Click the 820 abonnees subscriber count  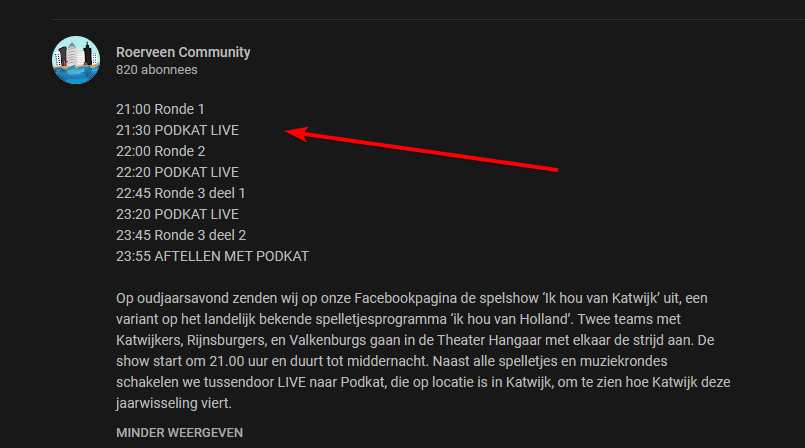tap(157, 70)
